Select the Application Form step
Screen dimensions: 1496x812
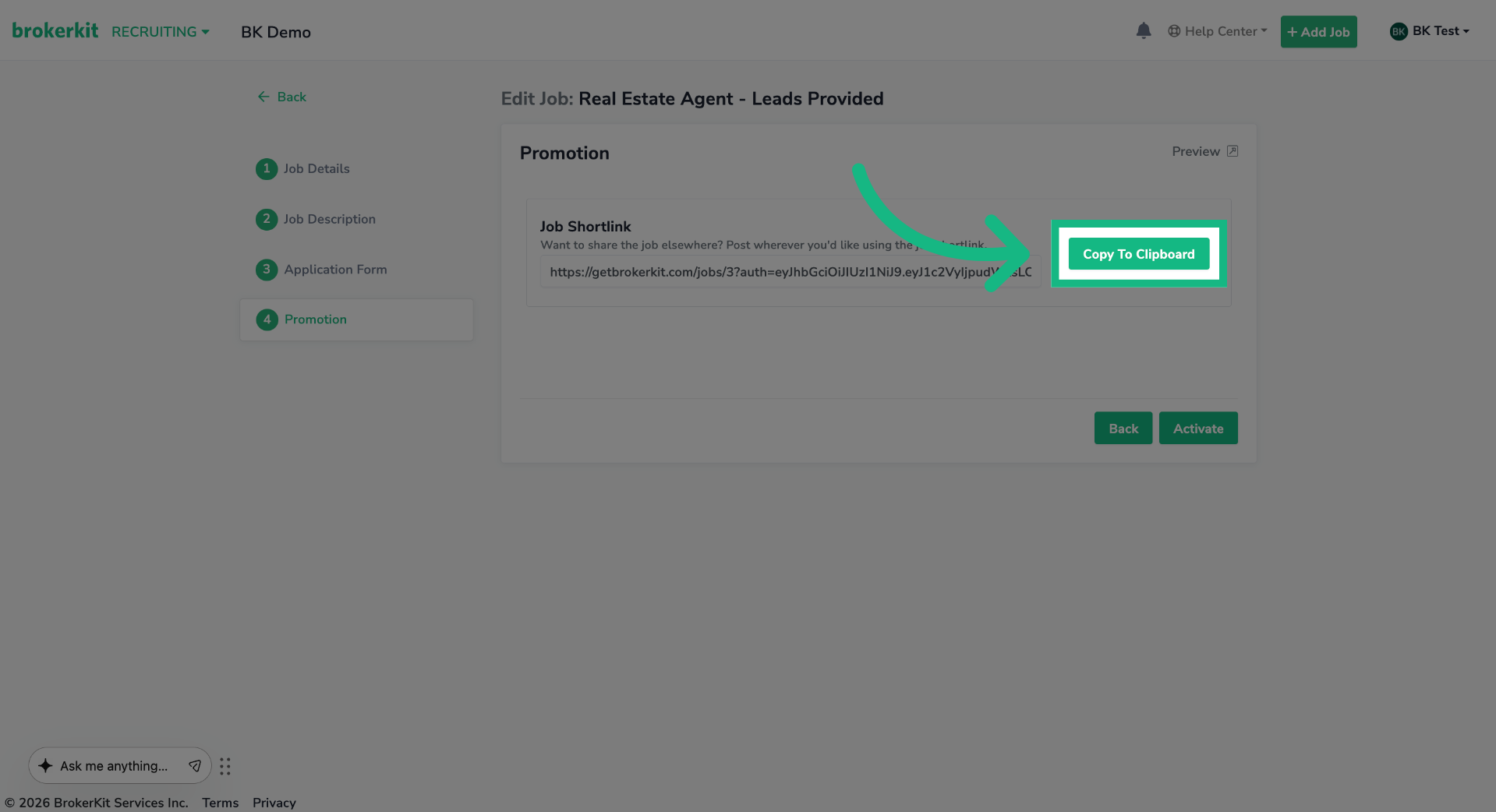coord(335,269)
